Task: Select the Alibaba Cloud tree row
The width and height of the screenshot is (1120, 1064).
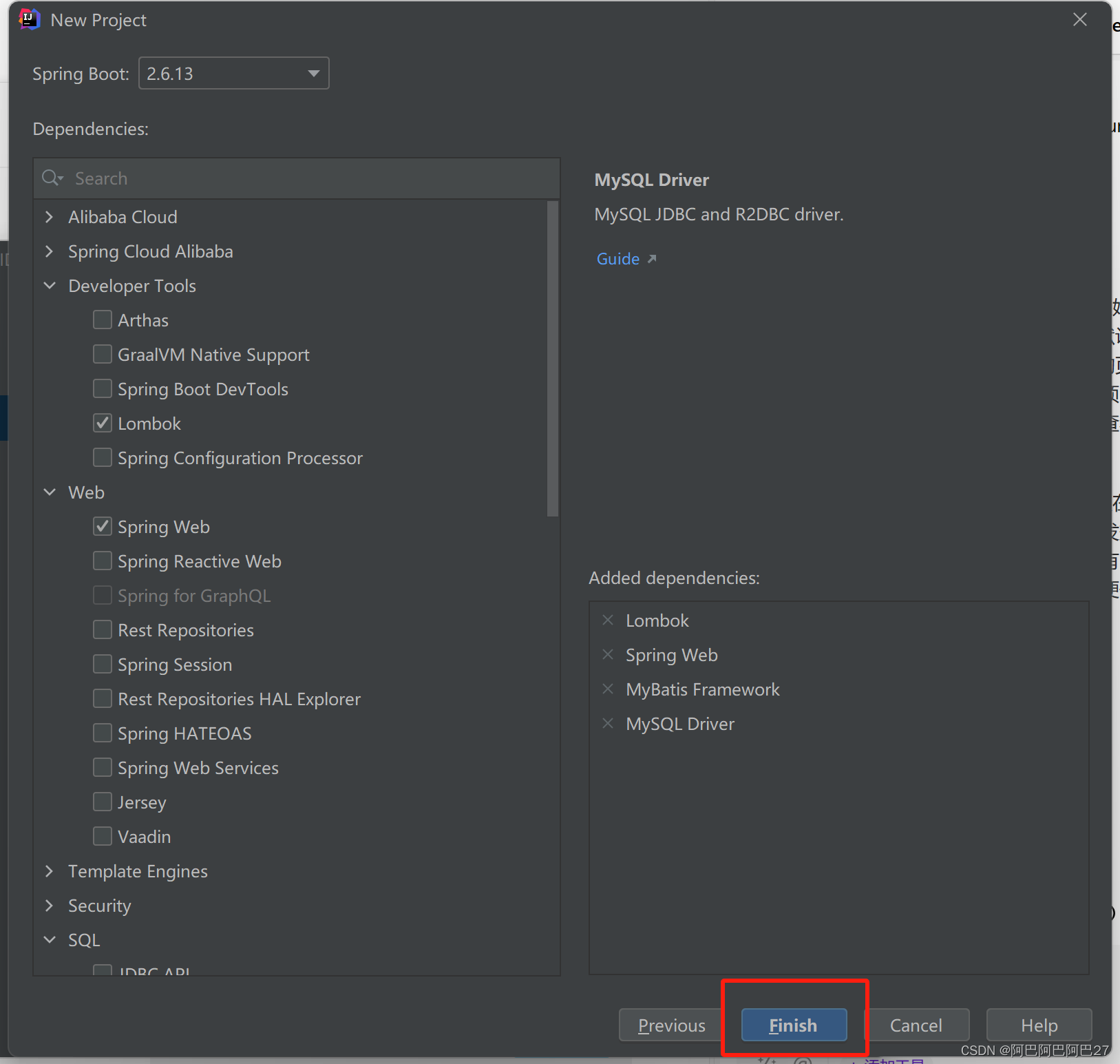Action: [x=290, y=217]
